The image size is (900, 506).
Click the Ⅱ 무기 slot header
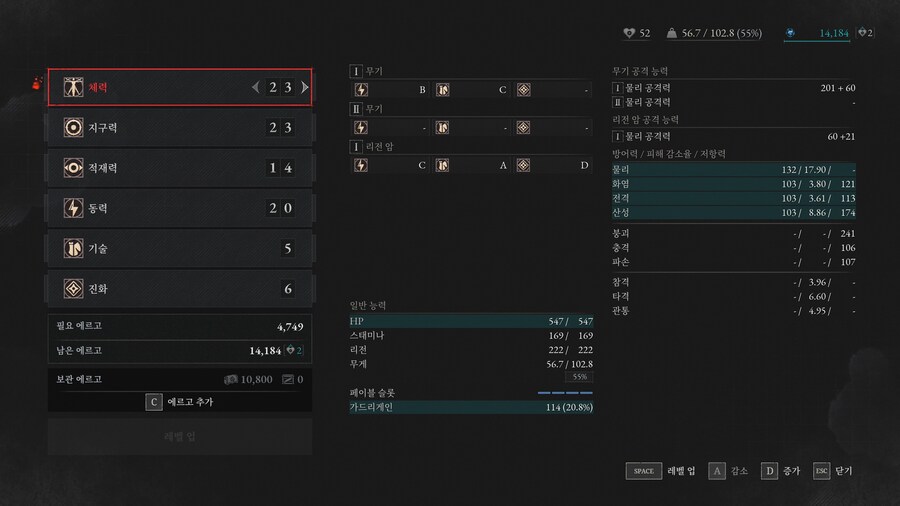tap(366, 108)
